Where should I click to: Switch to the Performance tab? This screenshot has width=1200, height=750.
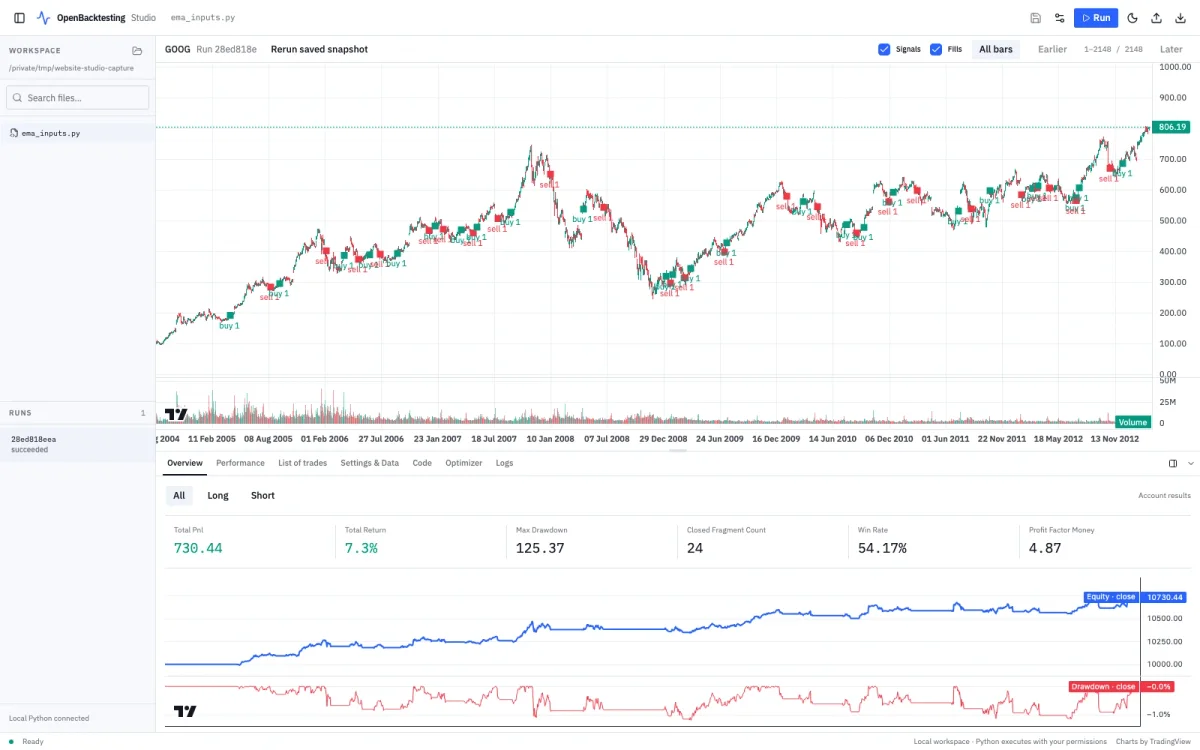[240, 463]
